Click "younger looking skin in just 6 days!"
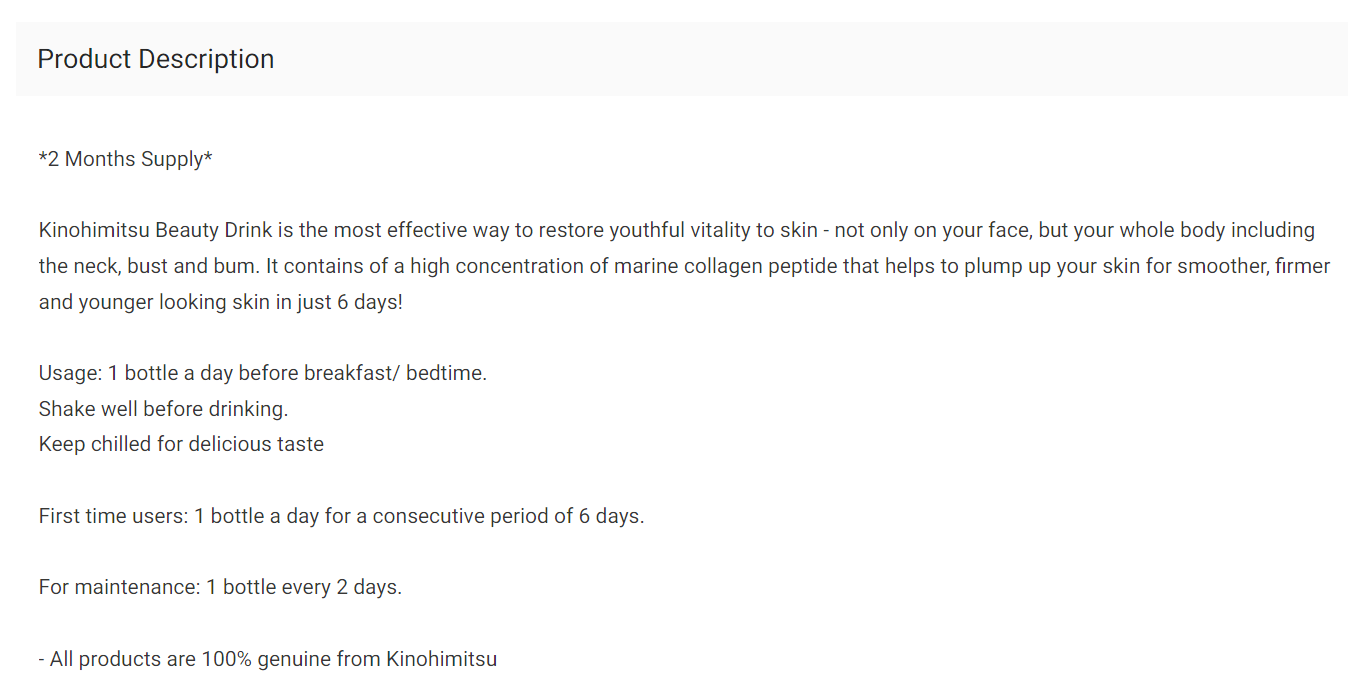The height and width of the screenshot is (691, 1348). (221, 302)
